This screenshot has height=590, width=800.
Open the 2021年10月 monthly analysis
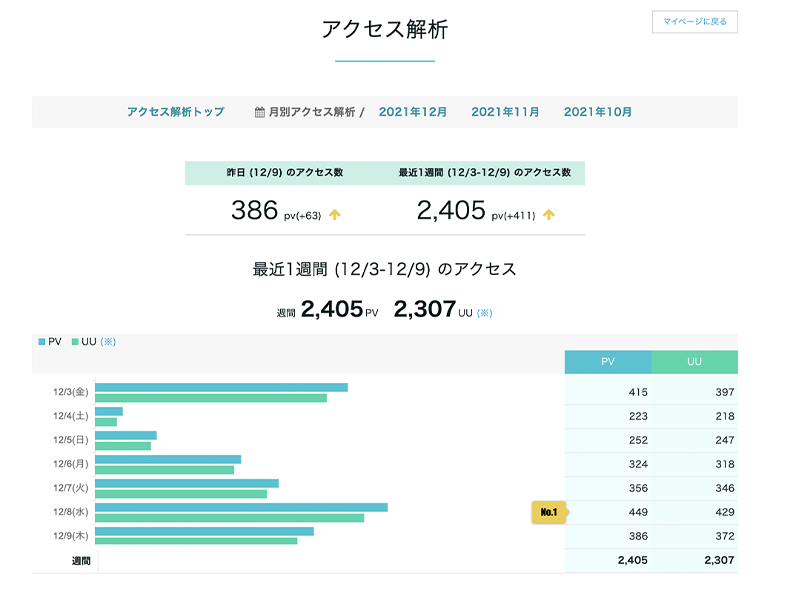[x=597, y=112]
